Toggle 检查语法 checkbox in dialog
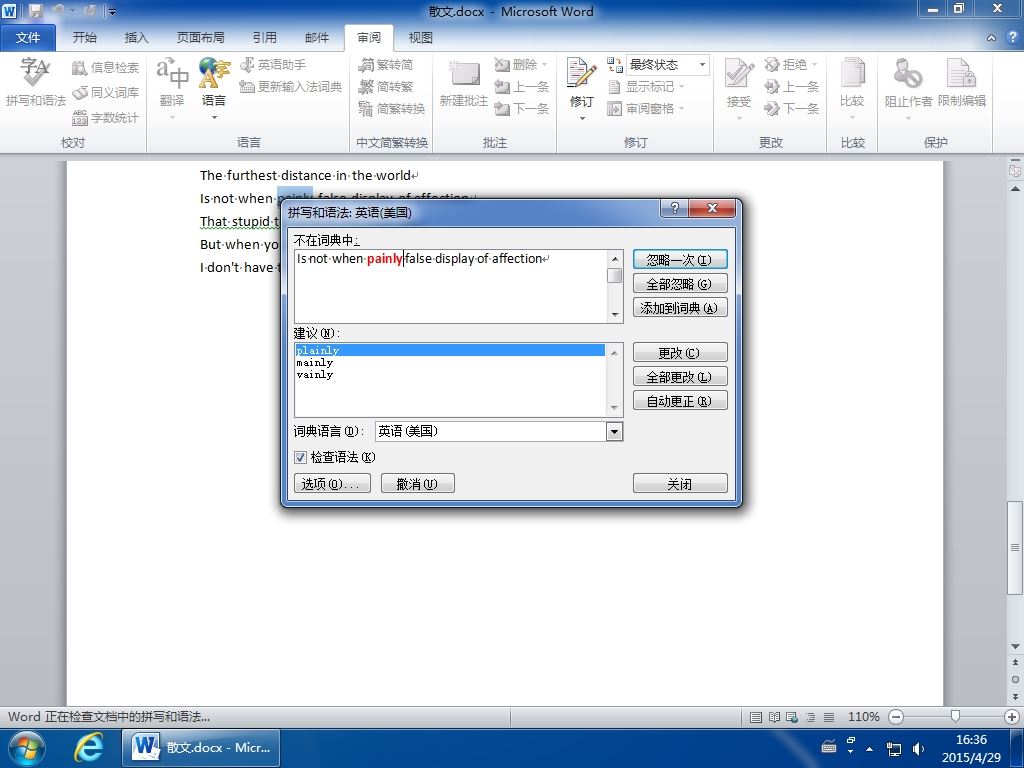Image resolution: width=1024 pixels, height=768 pixels. coord(300,457)
